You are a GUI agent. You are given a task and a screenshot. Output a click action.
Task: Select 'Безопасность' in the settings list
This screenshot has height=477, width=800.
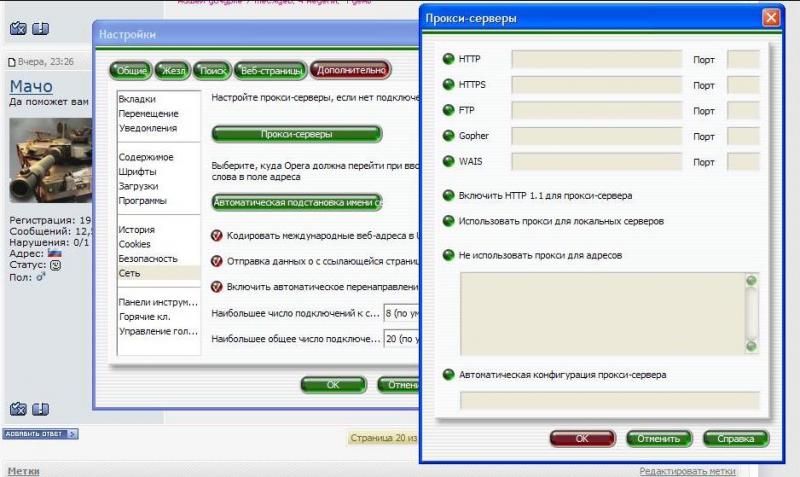coord(145,258)
